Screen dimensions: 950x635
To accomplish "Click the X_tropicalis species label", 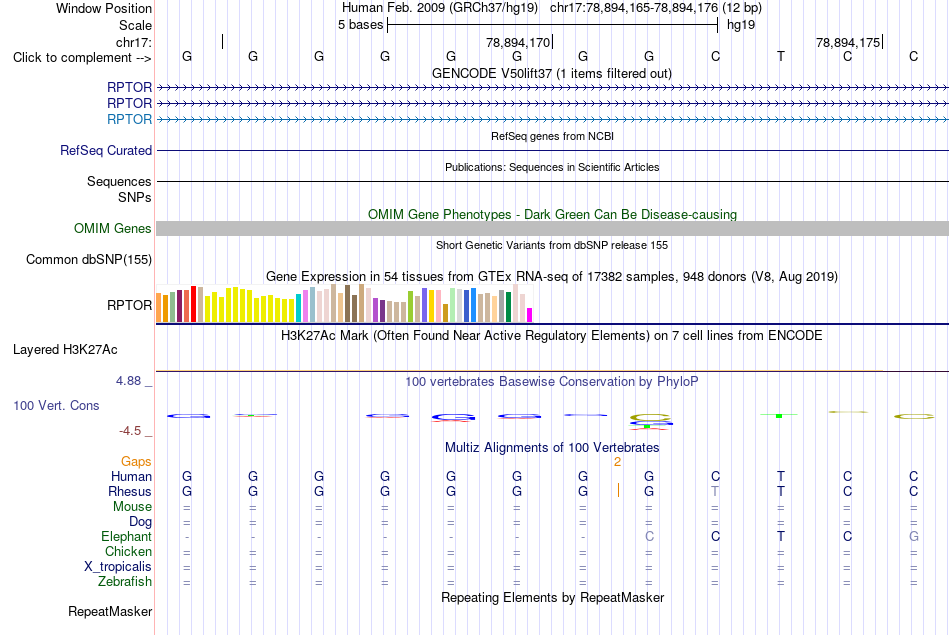I will pos(118,567).
